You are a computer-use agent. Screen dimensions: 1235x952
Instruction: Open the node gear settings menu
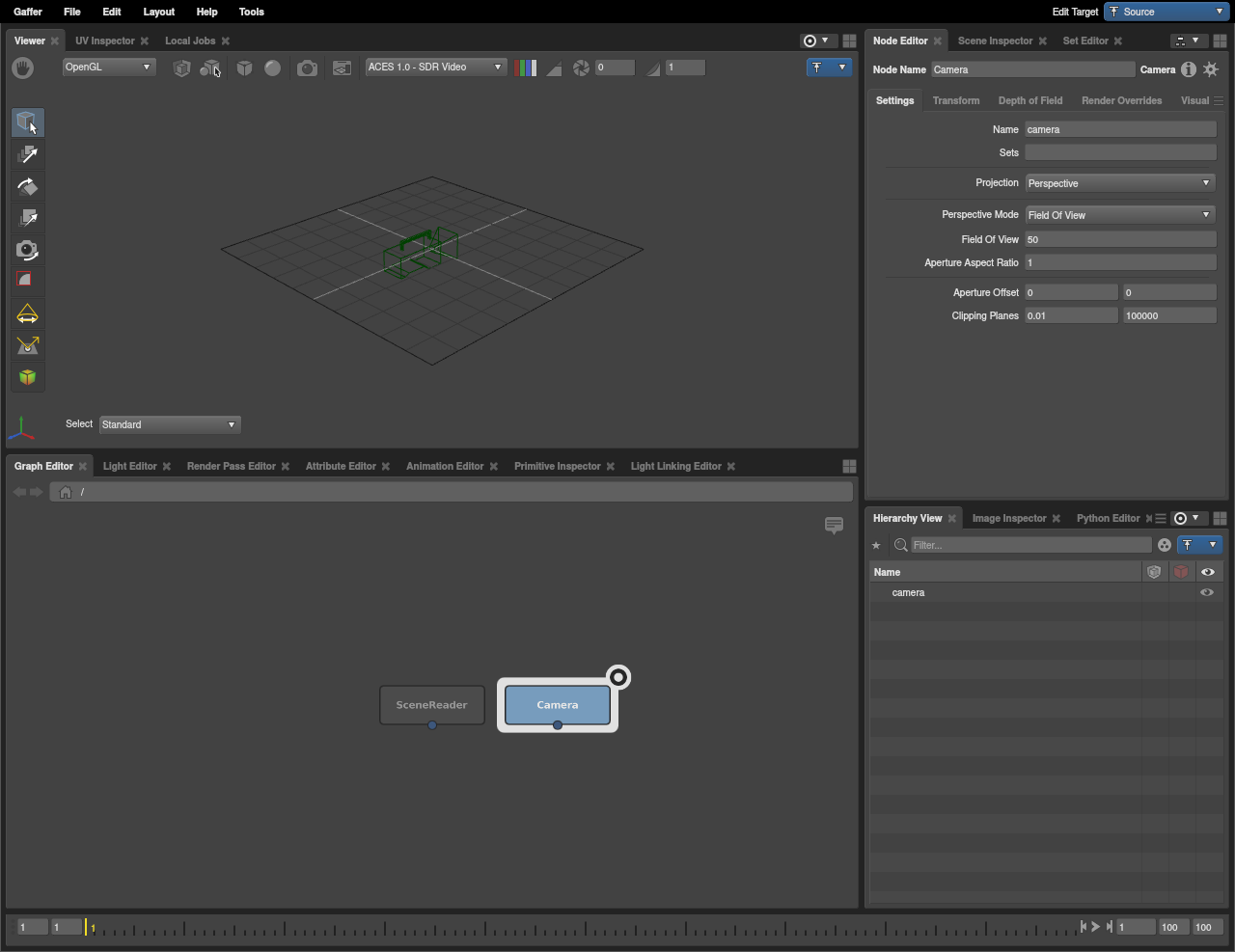coord(1211,69)
